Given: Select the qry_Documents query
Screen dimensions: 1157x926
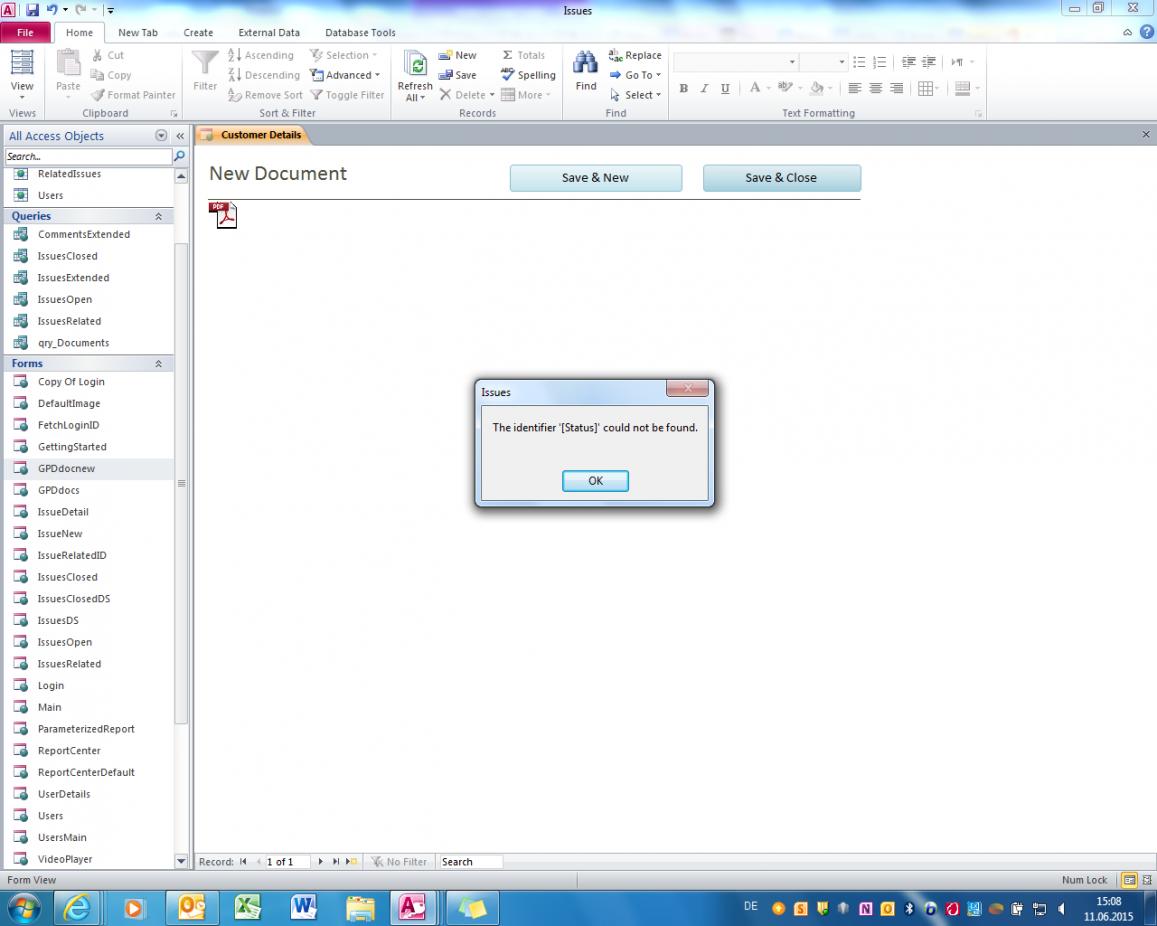Looking at the screenshot, I should click(89, 343).
